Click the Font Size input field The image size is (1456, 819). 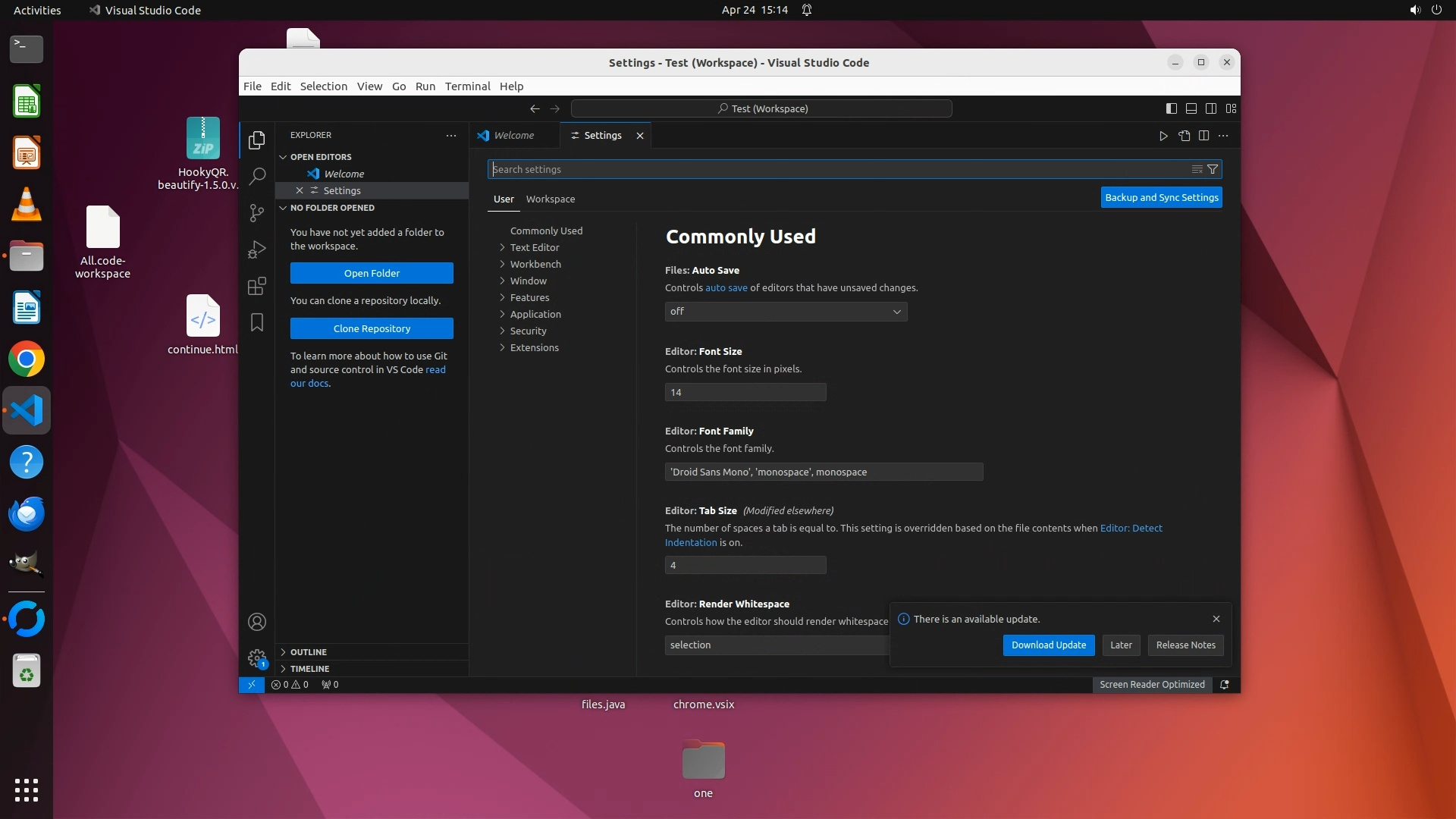(x=745, y=392)
